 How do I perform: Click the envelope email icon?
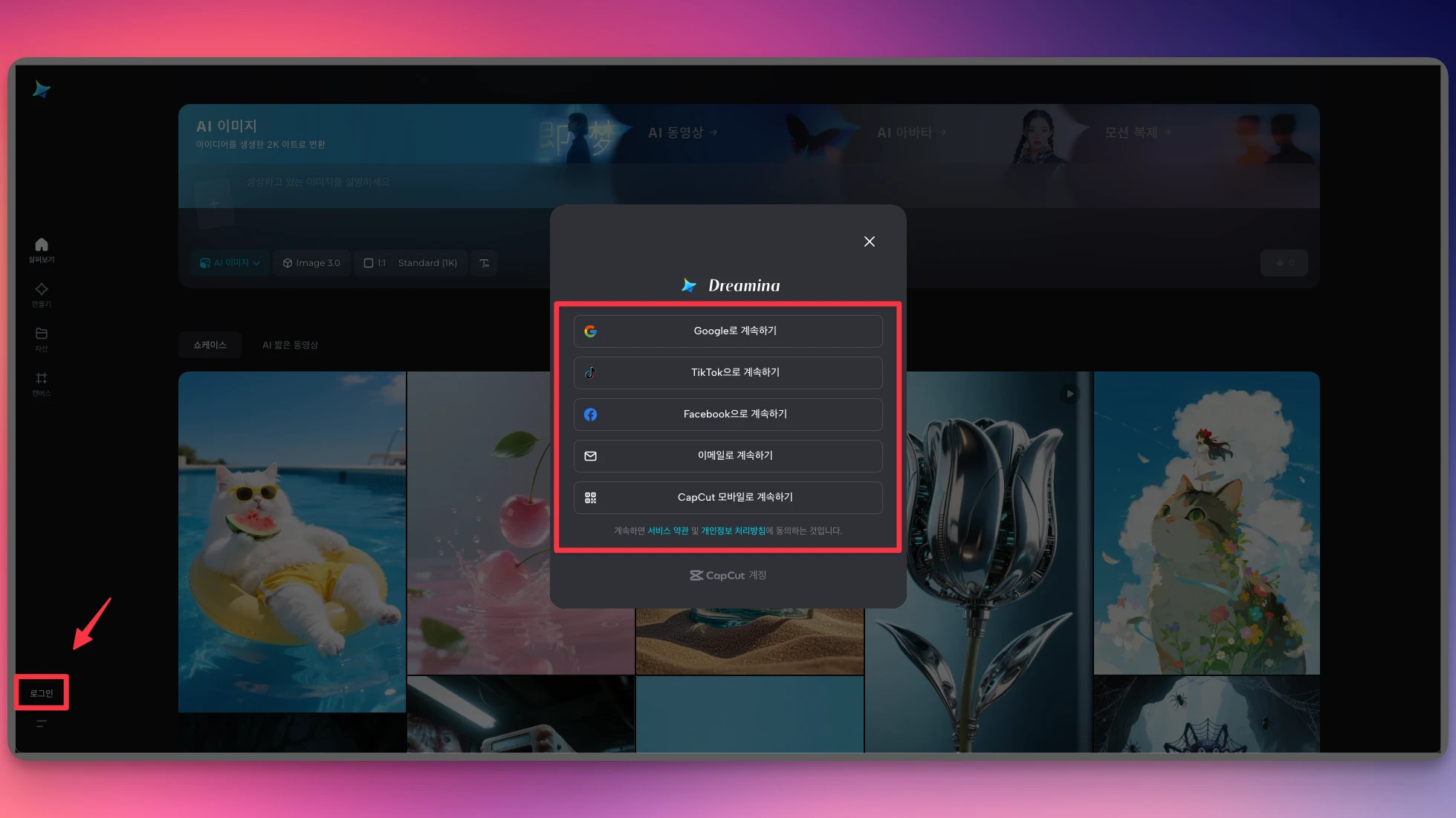pos(590,456)
